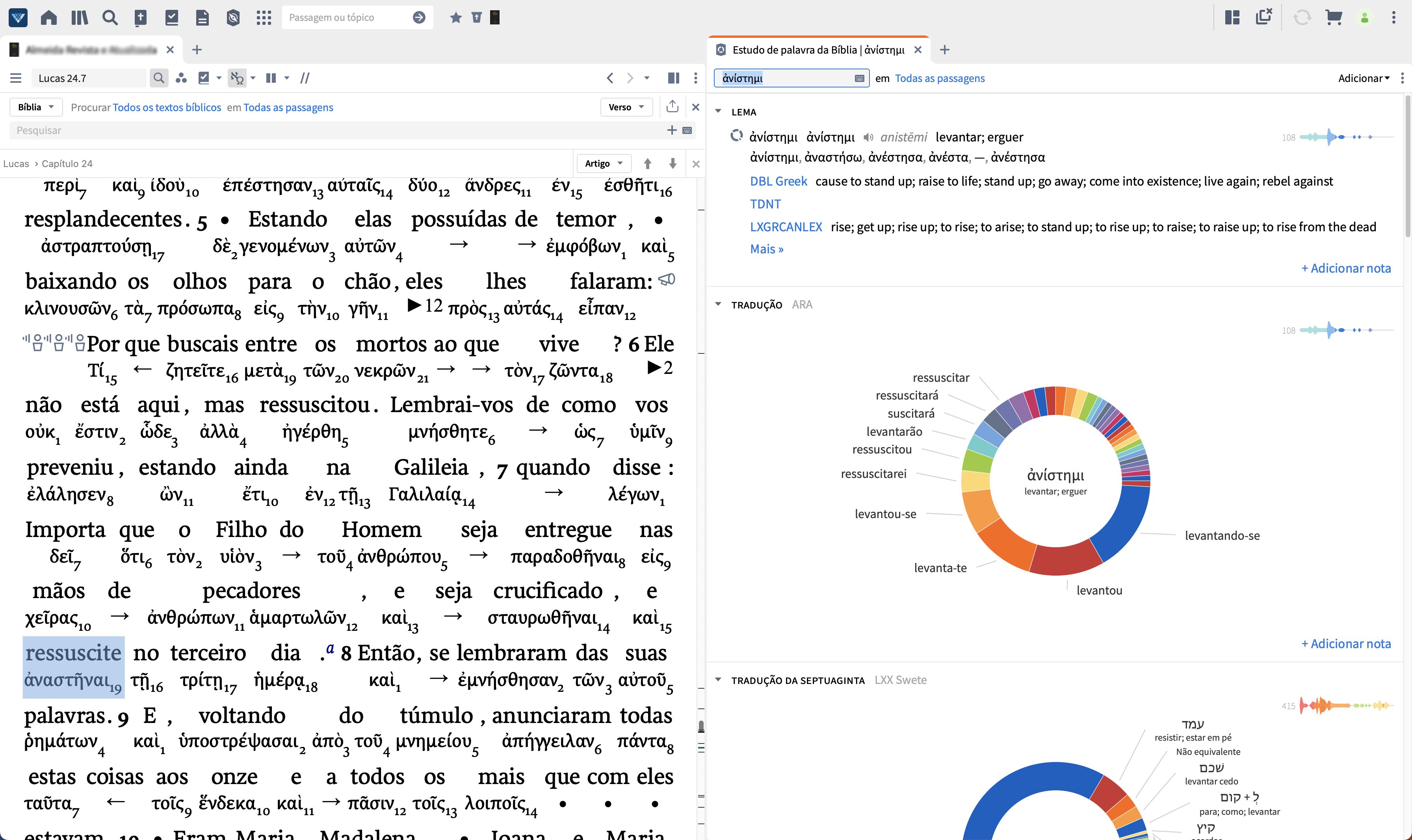Open the Verso results dropdown
The image size is (1412, 840).
coord(626,107)
